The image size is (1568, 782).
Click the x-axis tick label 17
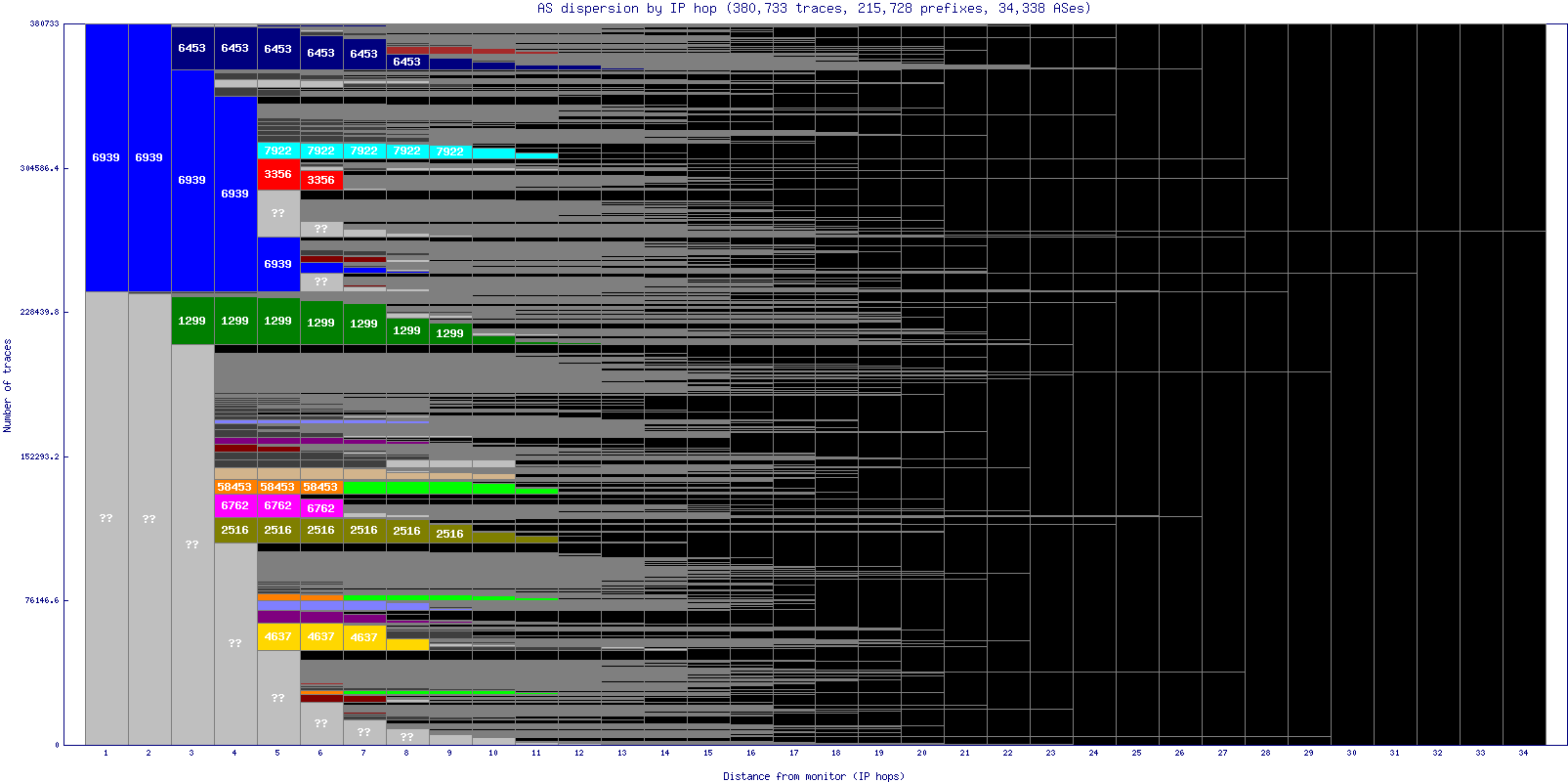pyautogui.click(x=794, y=753)
